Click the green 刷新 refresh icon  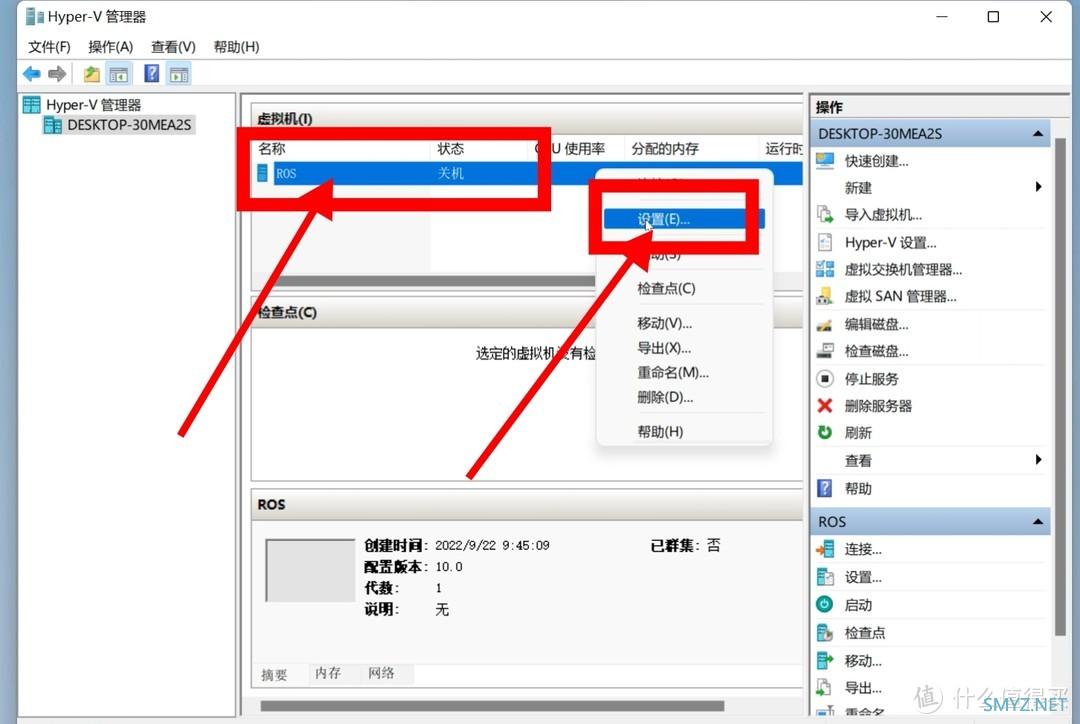point(824,433)
